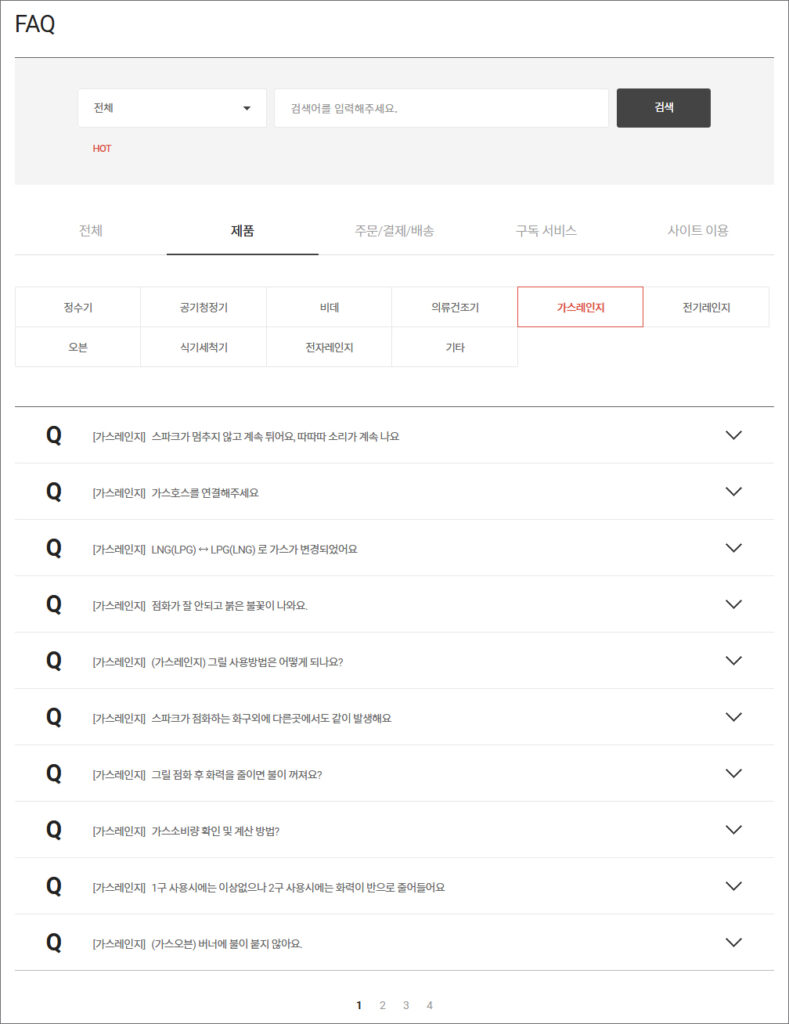
Task: Expand the spark won't stop question chevron
Action: [733, 435]
